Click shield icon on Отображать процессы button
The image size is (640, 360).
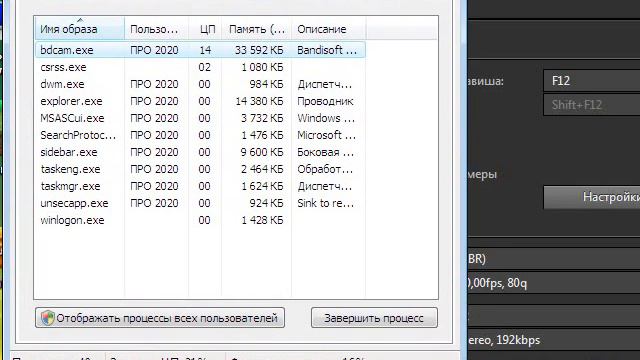48,318
